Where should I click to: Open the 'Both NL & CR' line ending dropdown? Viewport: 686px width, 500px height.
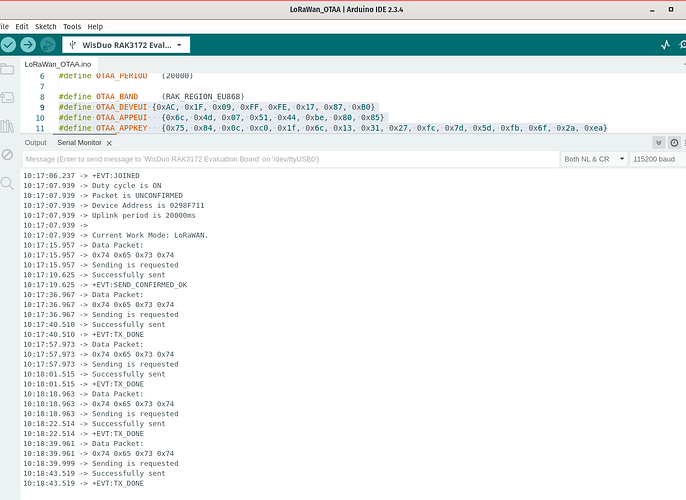pos(594,159)
